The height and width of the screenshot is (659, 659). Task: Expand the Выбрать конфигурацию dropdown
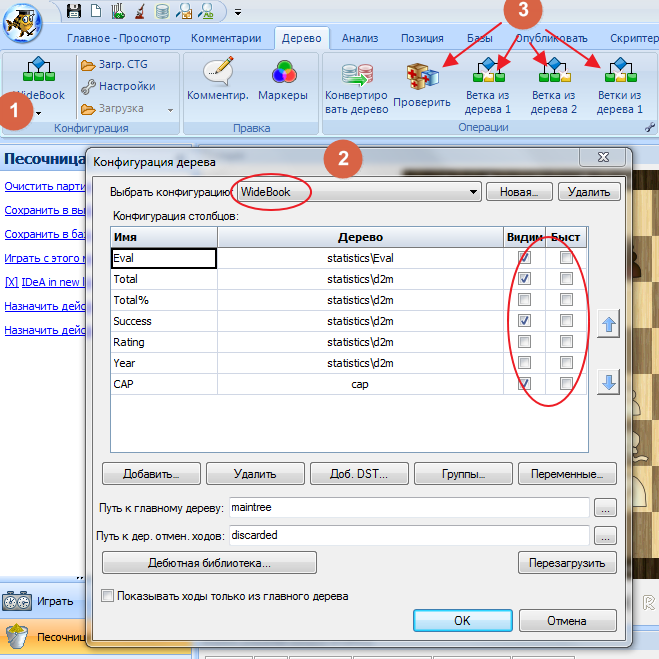(473, 191)
